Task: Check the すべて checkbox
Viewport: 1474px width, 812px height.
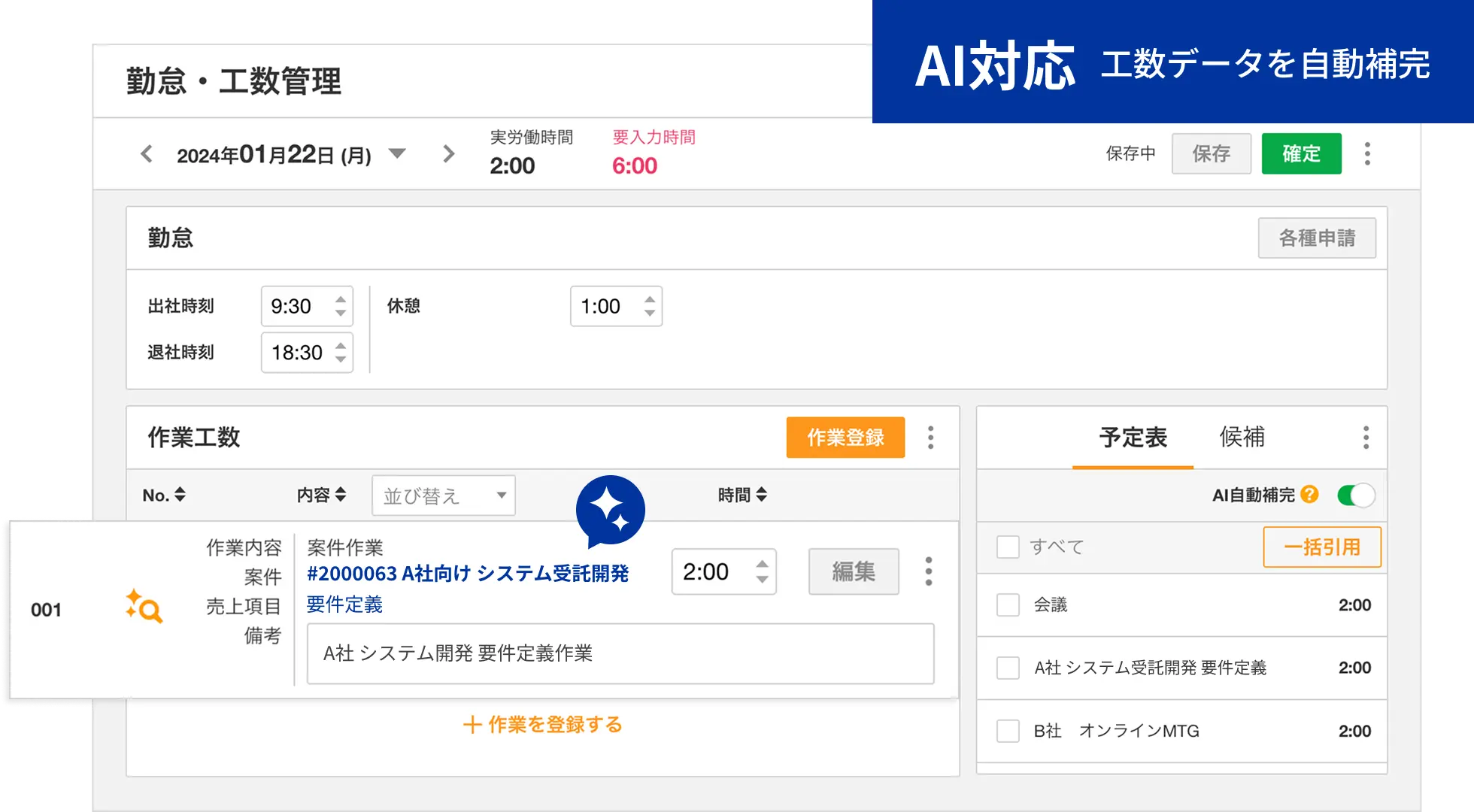Action: click(1008, 547)
